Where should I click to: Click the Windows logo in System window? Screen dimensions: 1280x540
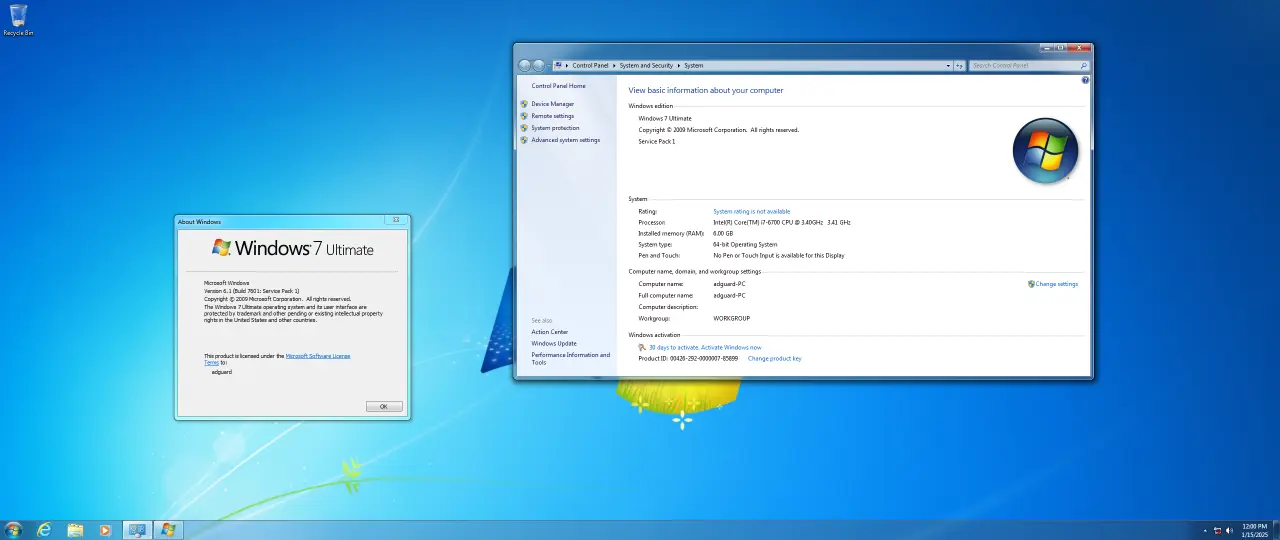pyautogui.click(x=1045, y=151)
